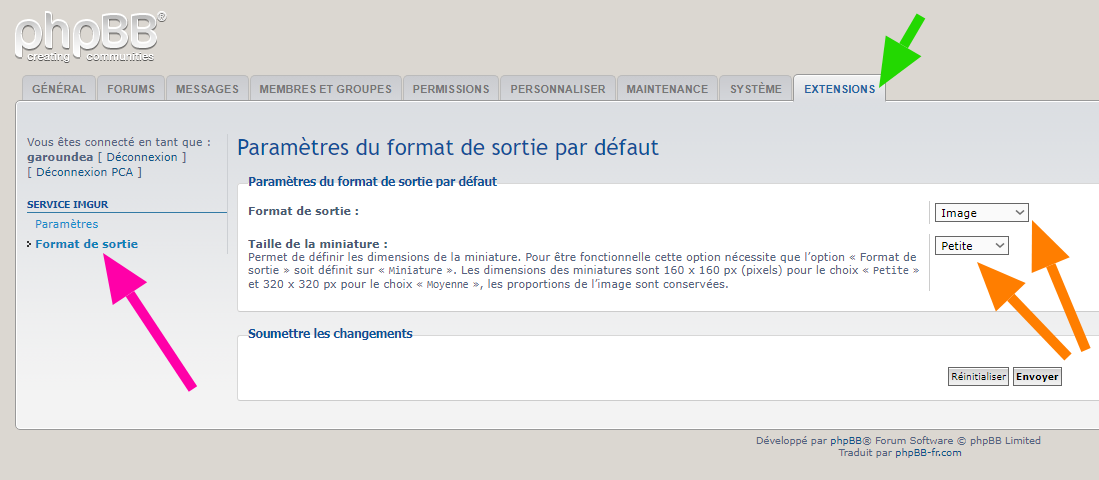Submit changes with the Envoyer button
The width and height of the screenshot is (1099, 480).
coord(1036,376)
